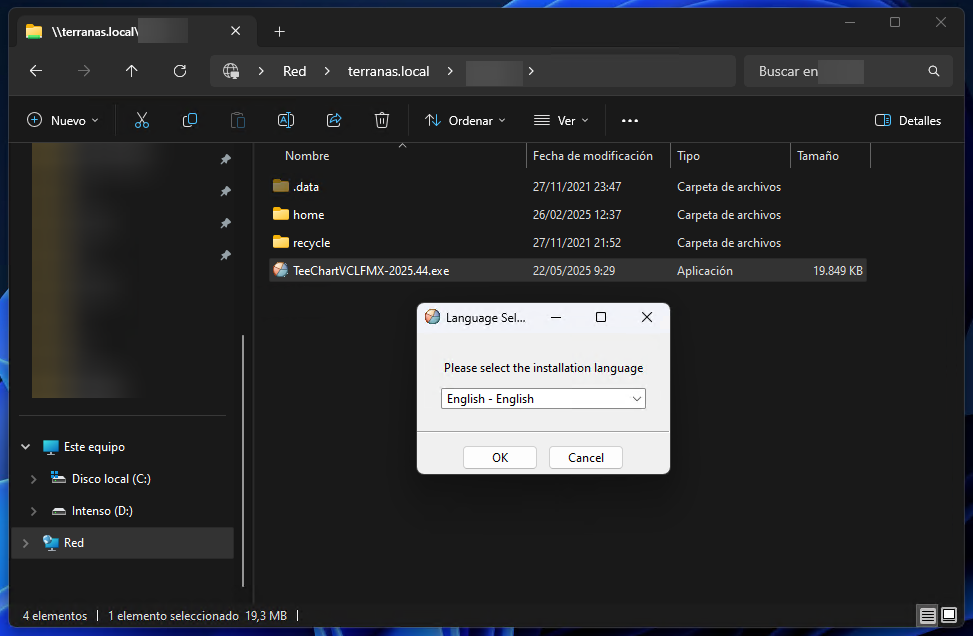Click OK in Language Selection dialog

tap(500, 457)
